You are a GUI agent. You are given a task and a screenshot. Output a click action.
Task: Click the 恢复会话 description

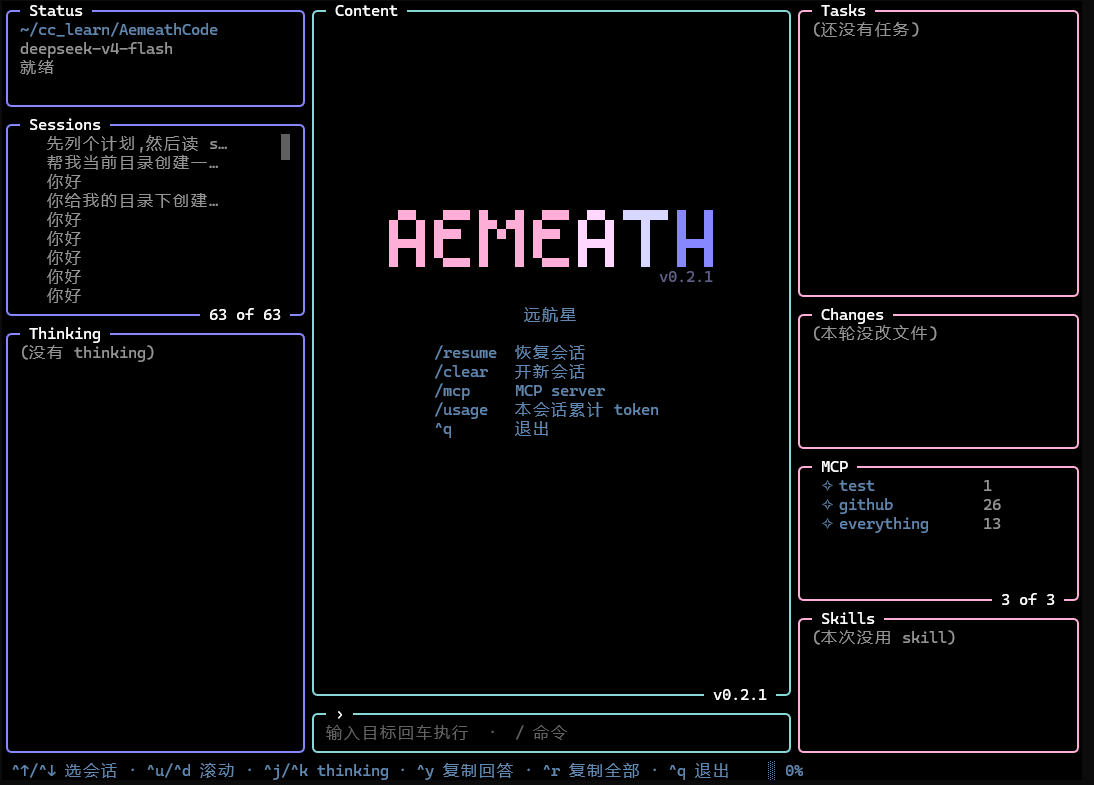tap(550, 353)
